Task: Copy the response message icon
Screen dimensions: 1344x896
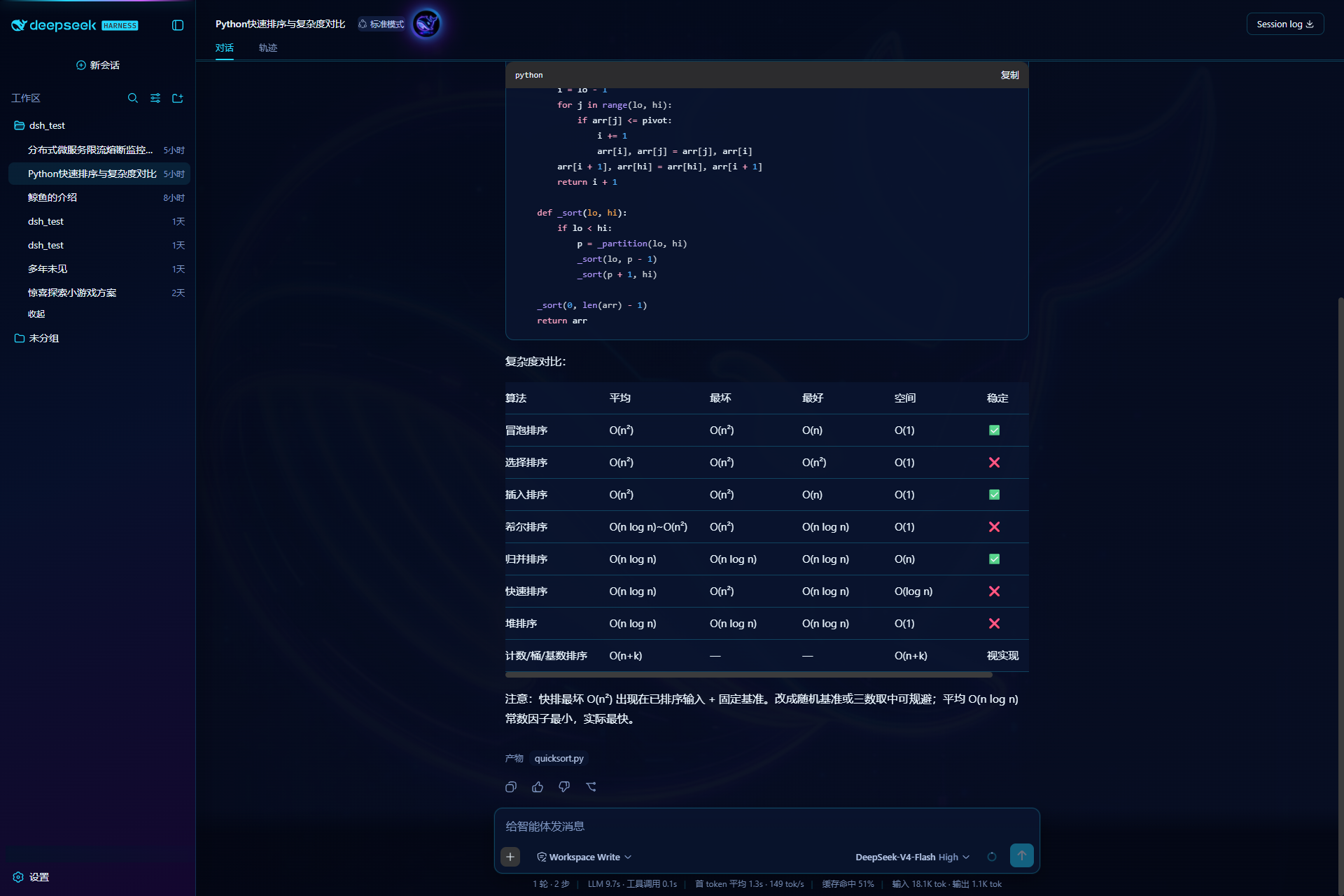Action: [511, 787]
